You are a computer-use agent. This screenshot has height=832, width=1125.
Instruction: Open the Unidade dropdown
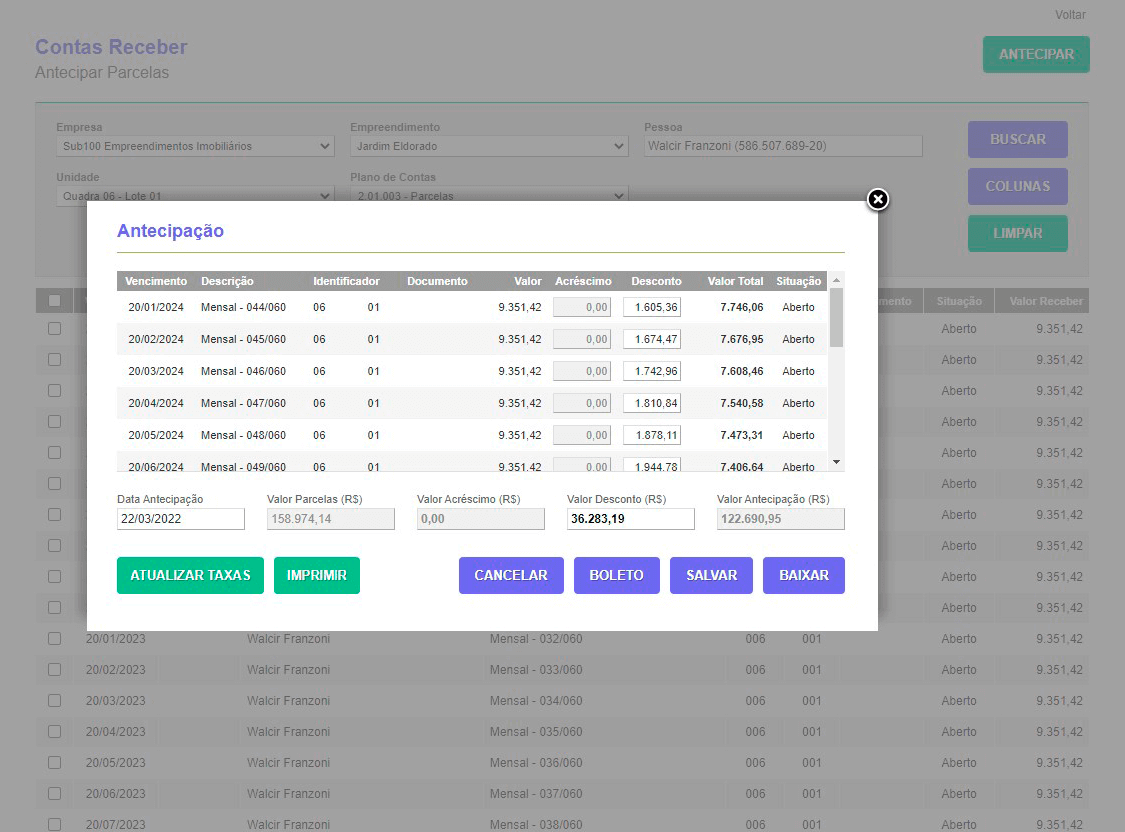pos(195,196)
